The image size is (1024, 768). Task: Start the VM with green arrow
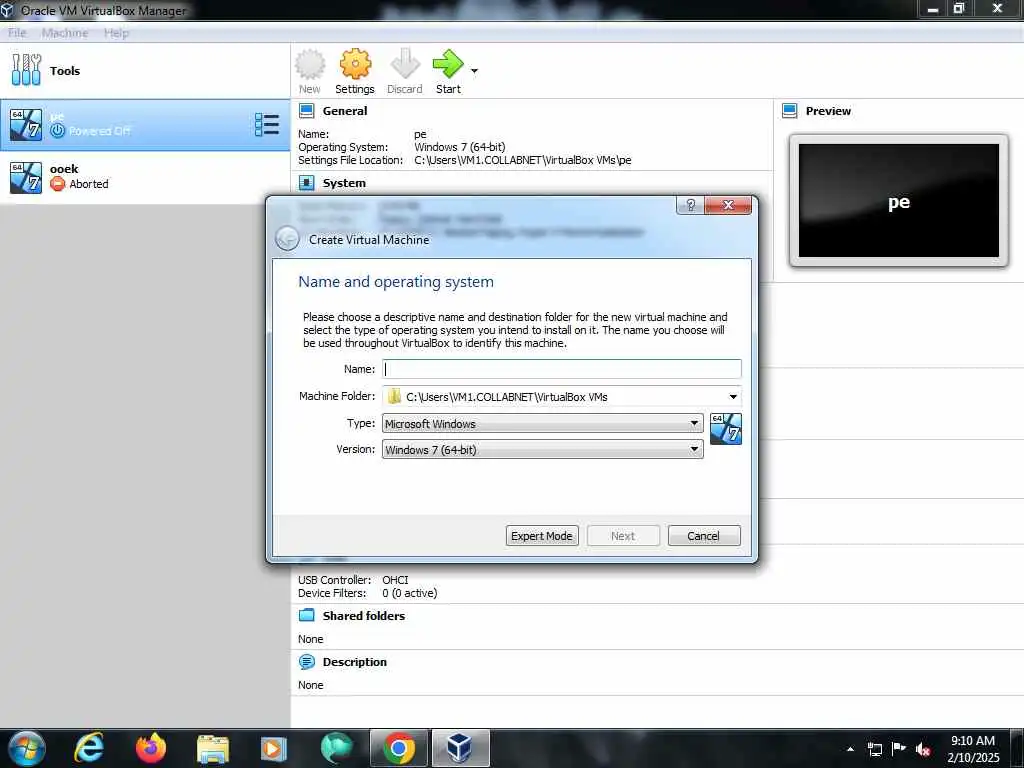448,72
